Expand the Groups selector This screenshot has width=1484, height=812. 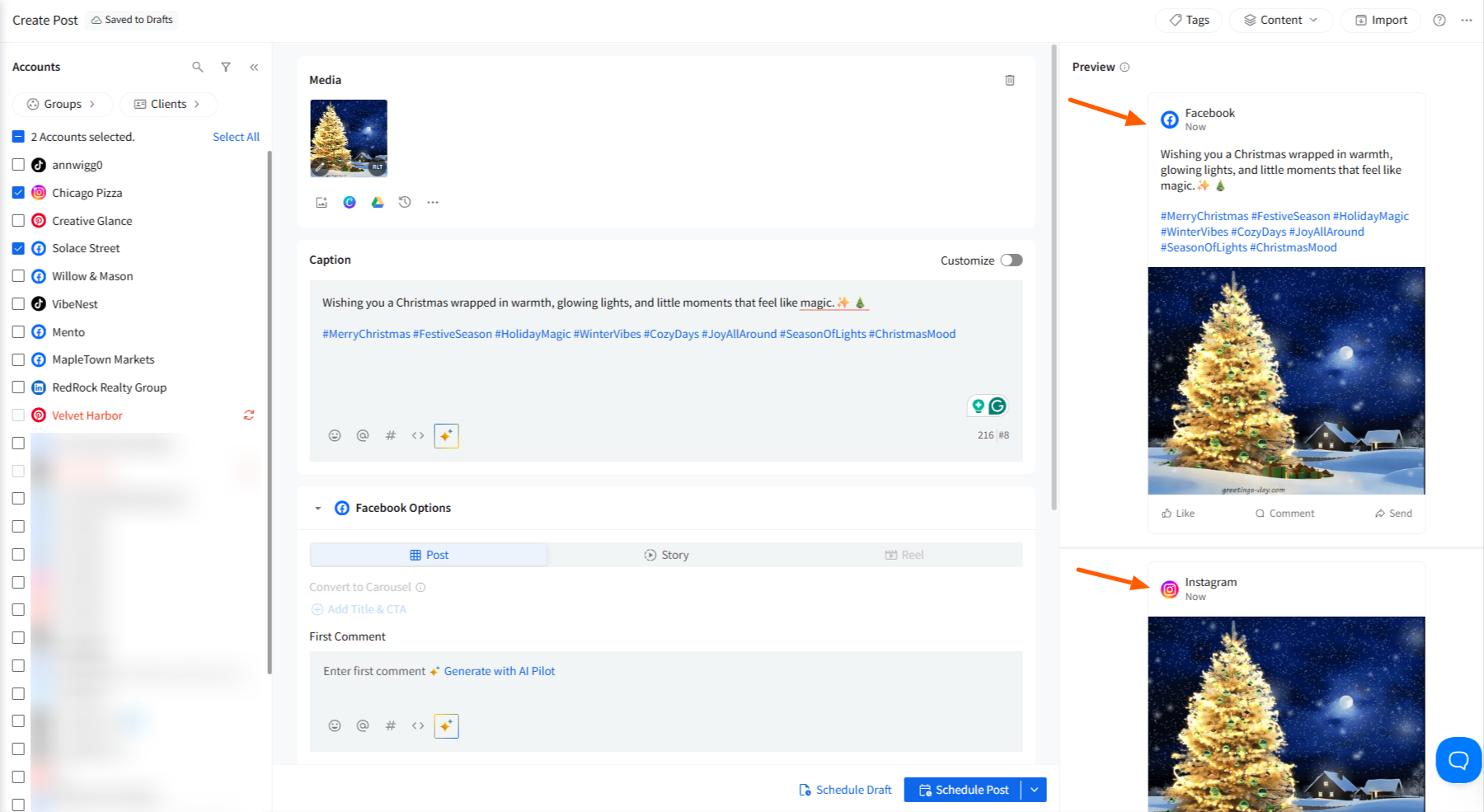click(x=63, y=104)
